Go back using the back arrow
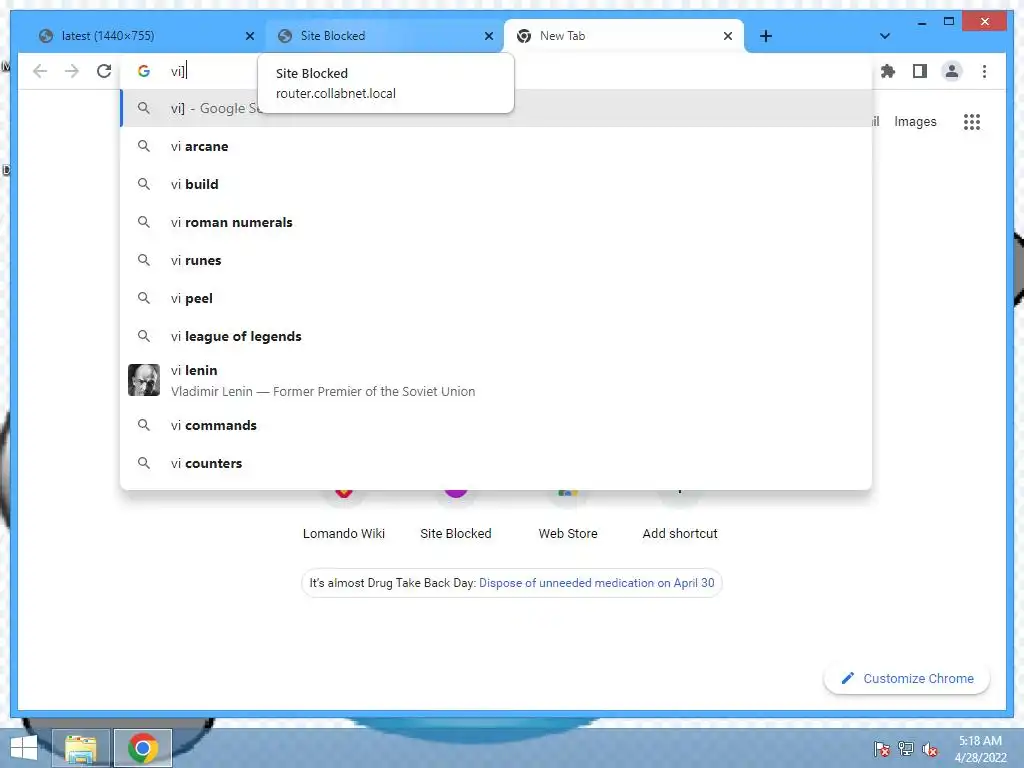1024x768 pixels. pyautogui.click(x=40, y=71)
